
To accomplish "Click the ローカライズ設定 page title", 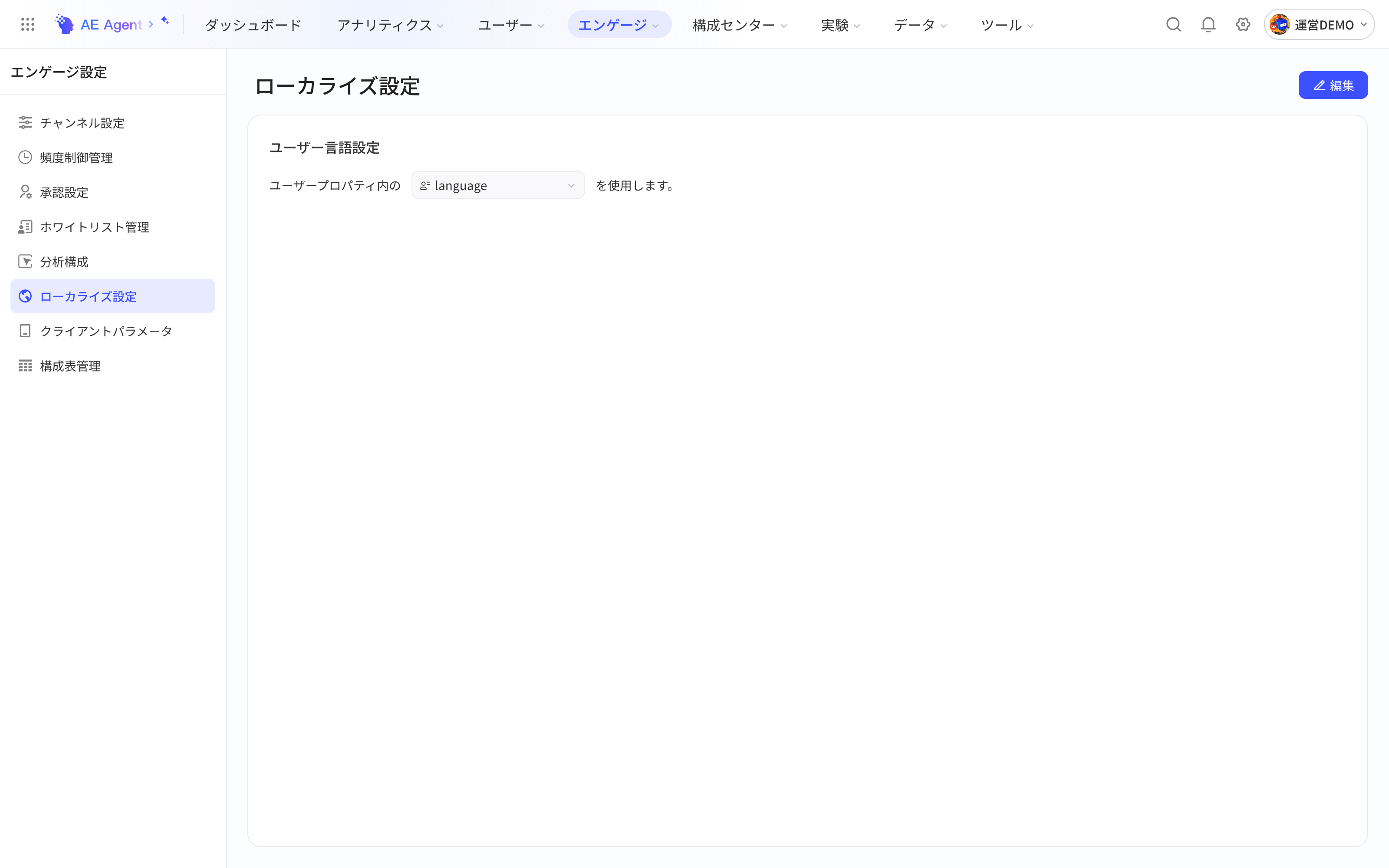I will [337, 86].
